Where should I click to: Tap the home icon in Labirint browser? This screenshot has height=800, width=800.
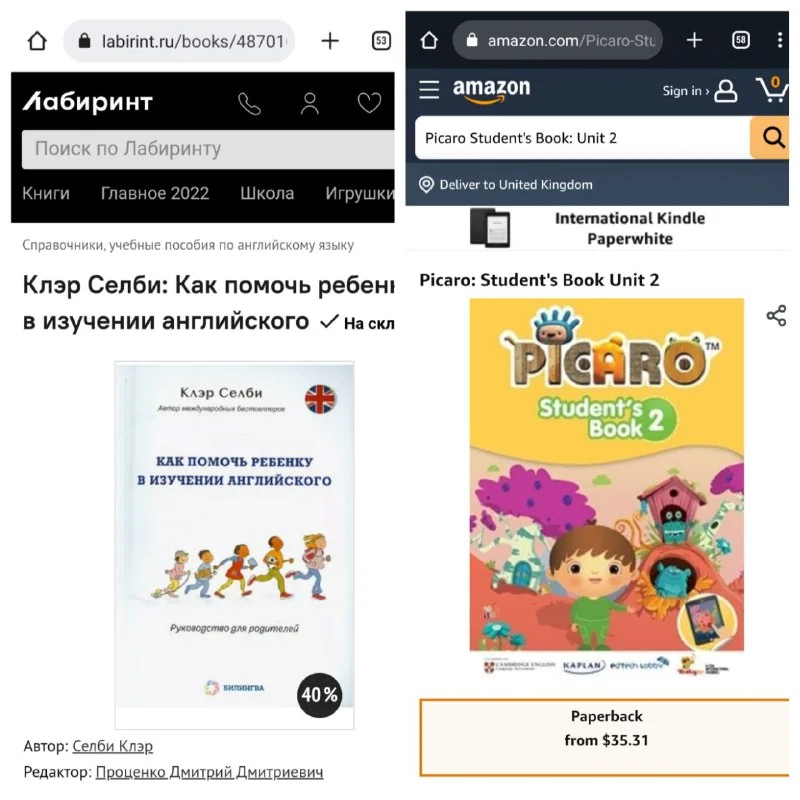37,41
